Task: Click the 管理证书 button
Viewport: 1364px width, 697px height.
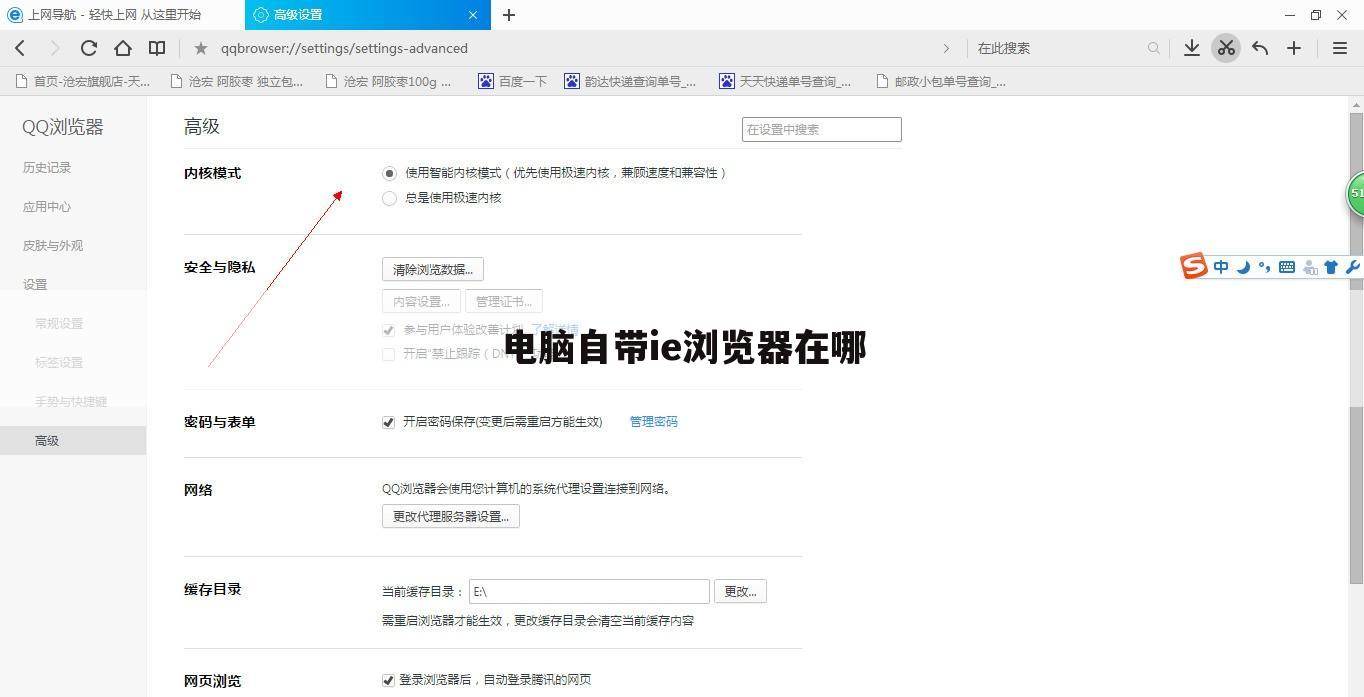Action: pyautogui.click(x=504, y=301)
